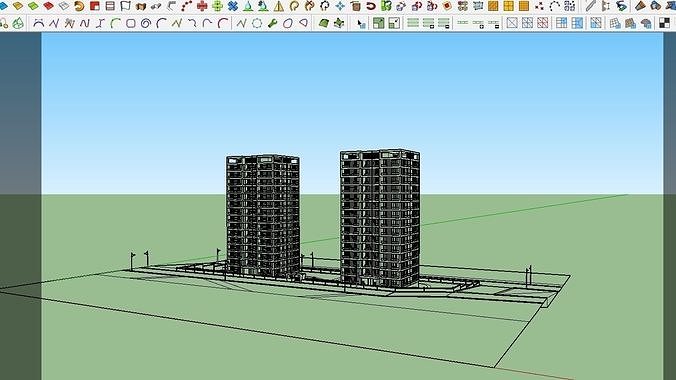
Task: Select the rounded square curve tool icon
Action: pyautogui.click(x=131, y=23)
